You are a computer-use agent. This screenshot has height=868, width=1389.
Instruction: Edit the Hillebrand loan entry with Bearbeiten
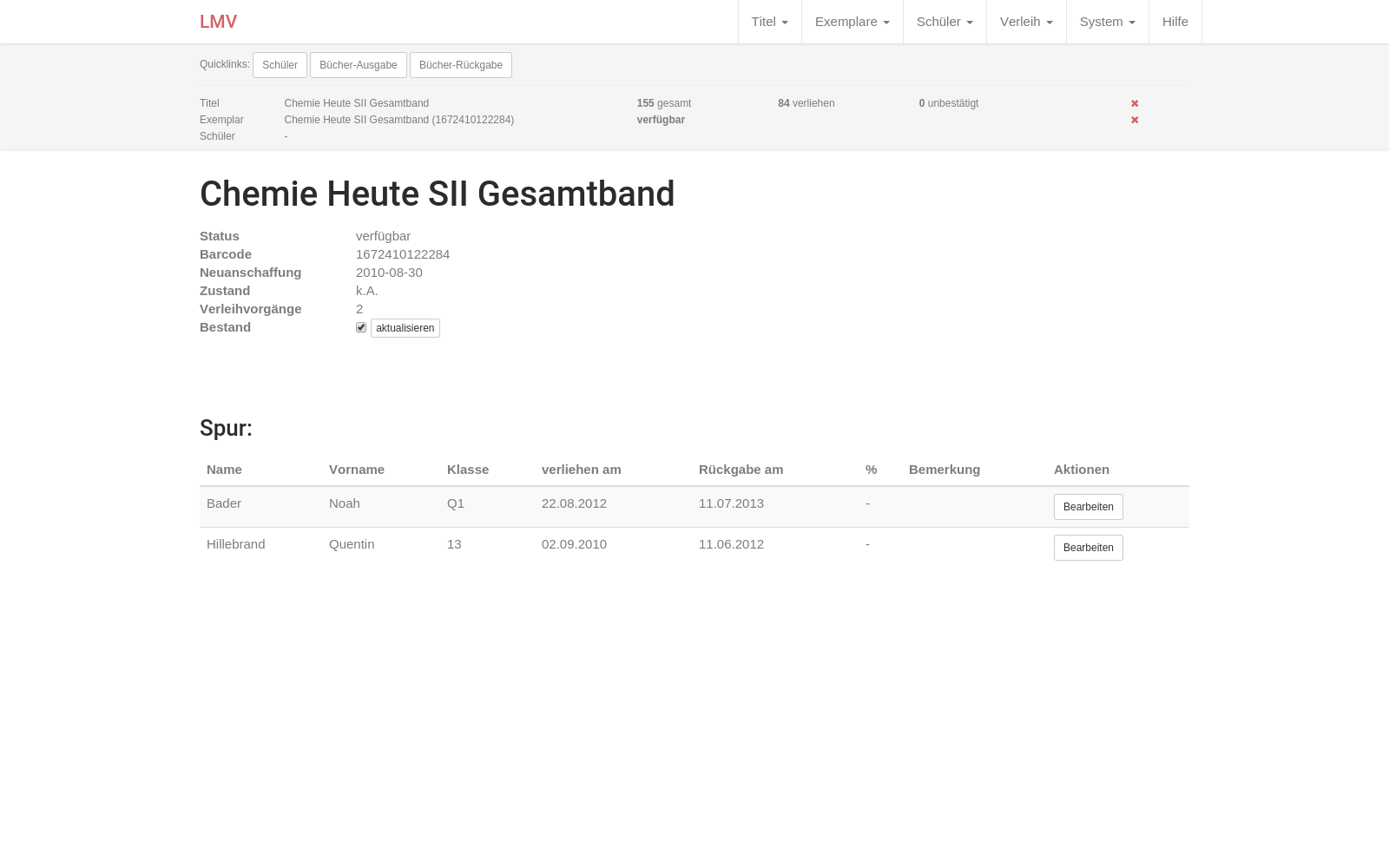1089,548
